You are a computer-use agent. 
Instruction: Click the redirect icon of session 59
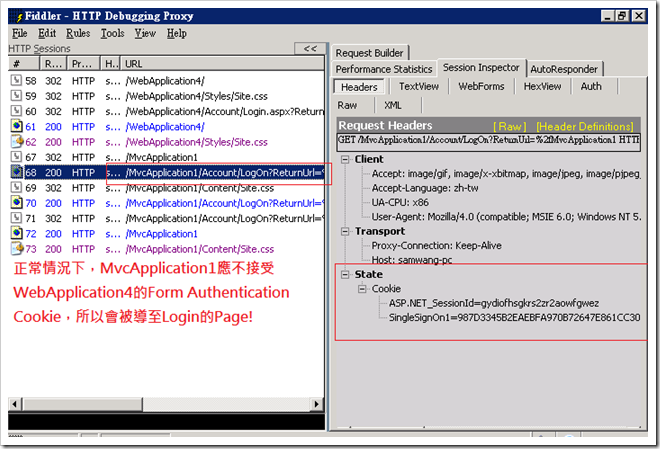pos(16,96)
